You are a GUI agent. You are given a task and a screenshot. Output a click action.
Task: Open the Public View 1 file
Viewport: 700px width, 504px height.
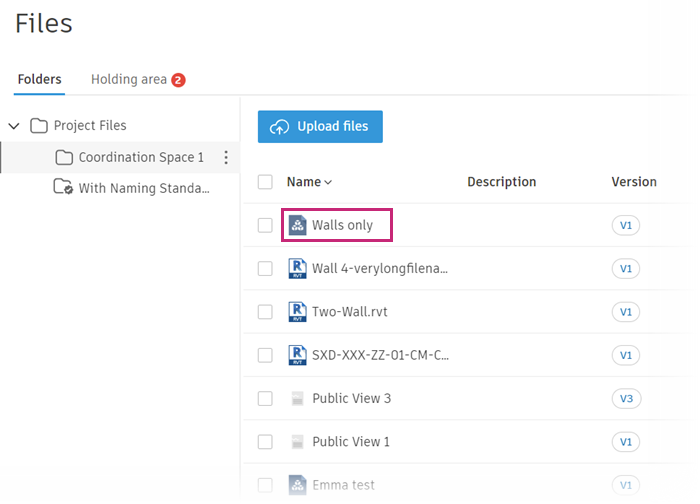tap(351, 442)
